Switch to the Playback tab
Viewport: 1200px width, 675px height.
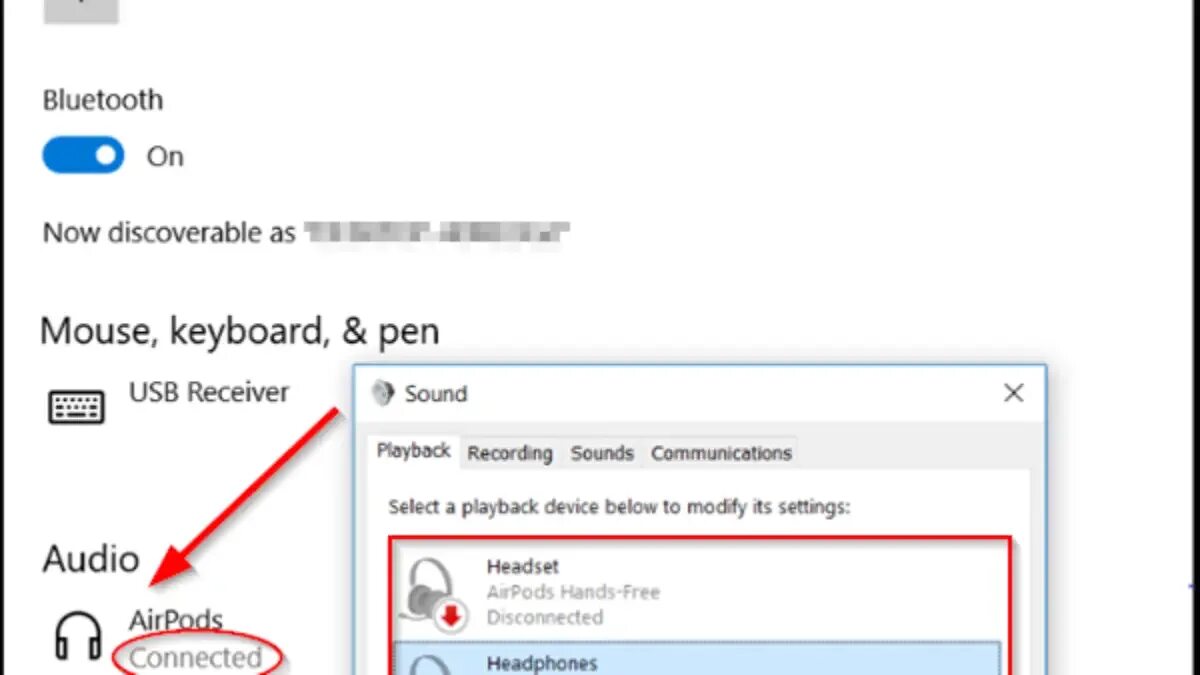coord(413,451)
